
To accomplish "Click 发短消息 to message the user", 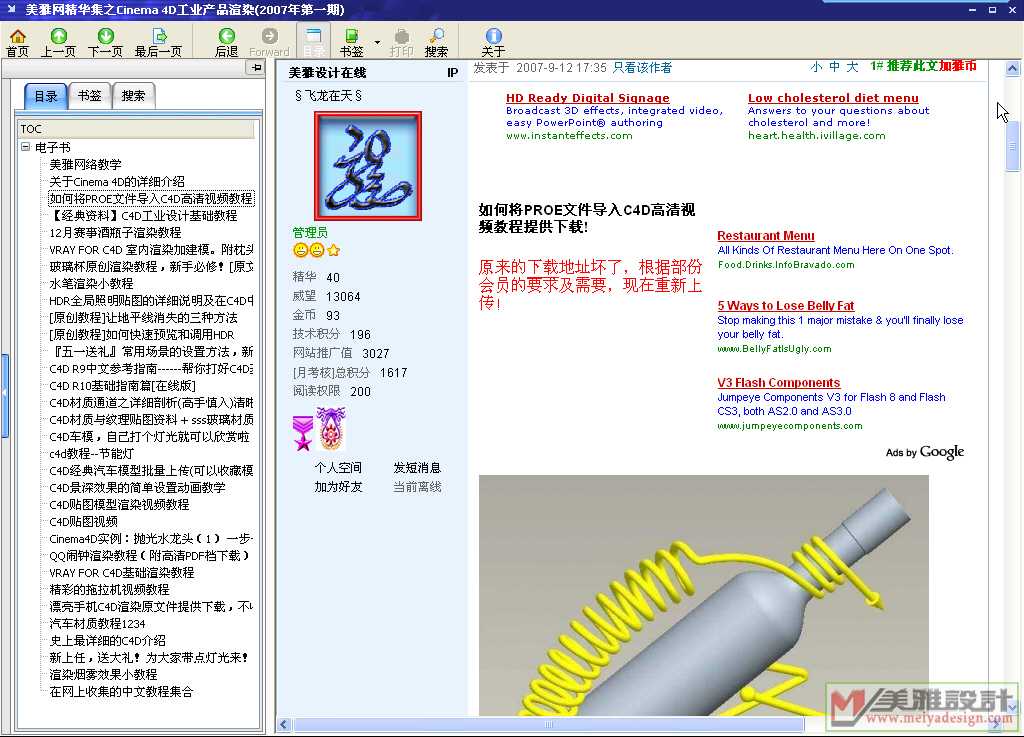I will pyautogui.click(x=417, y=468).
